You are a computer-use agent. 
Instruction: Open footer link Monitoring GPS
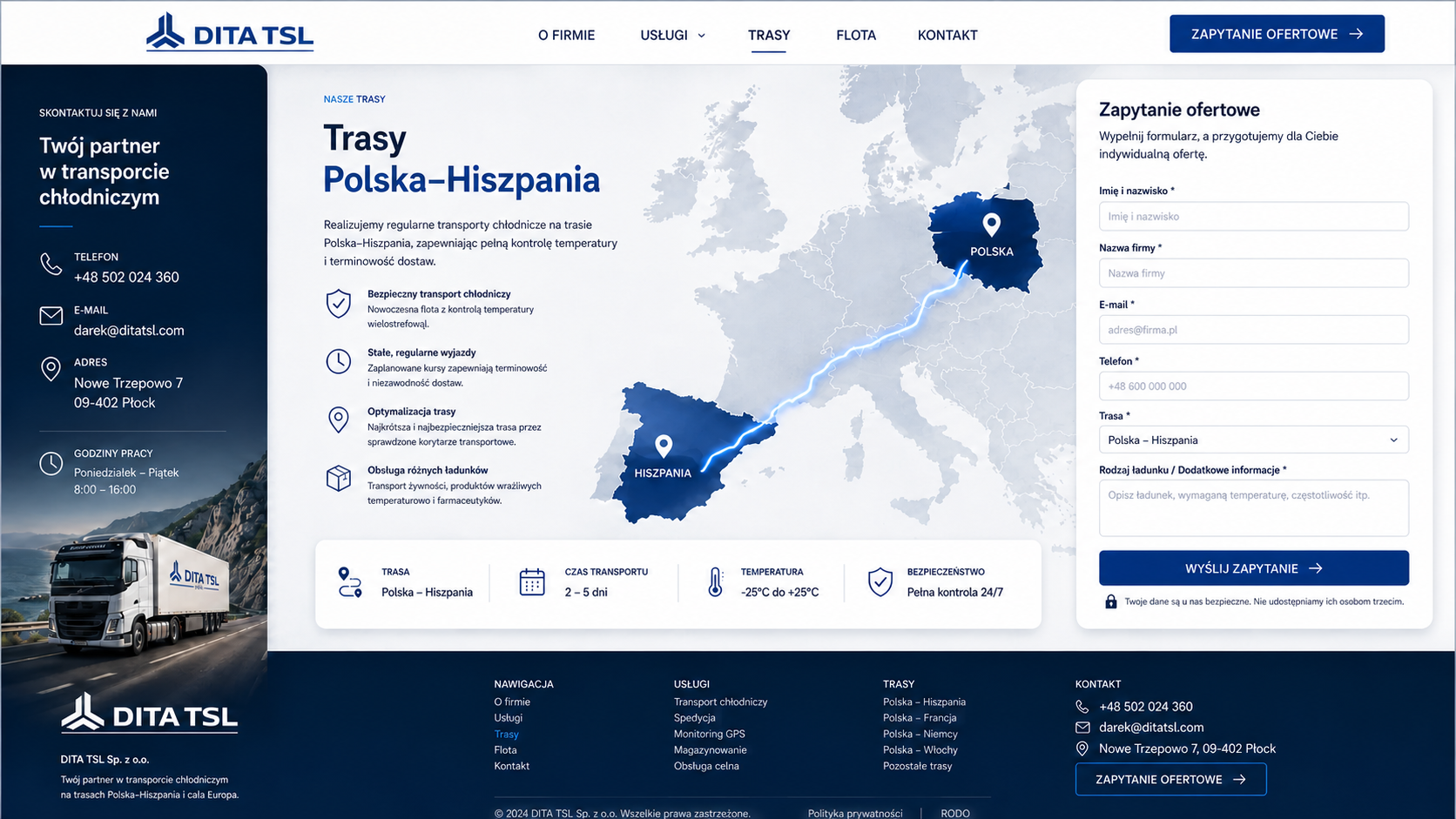pos(709,734)
